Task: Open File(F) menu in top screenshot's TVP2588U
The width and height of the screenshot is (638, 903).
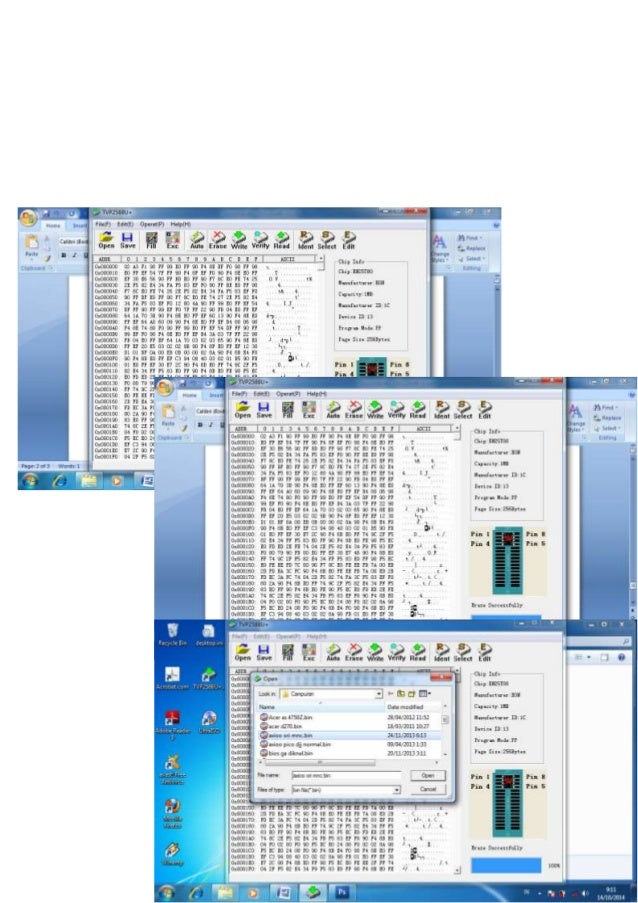Action: (102, 224)
